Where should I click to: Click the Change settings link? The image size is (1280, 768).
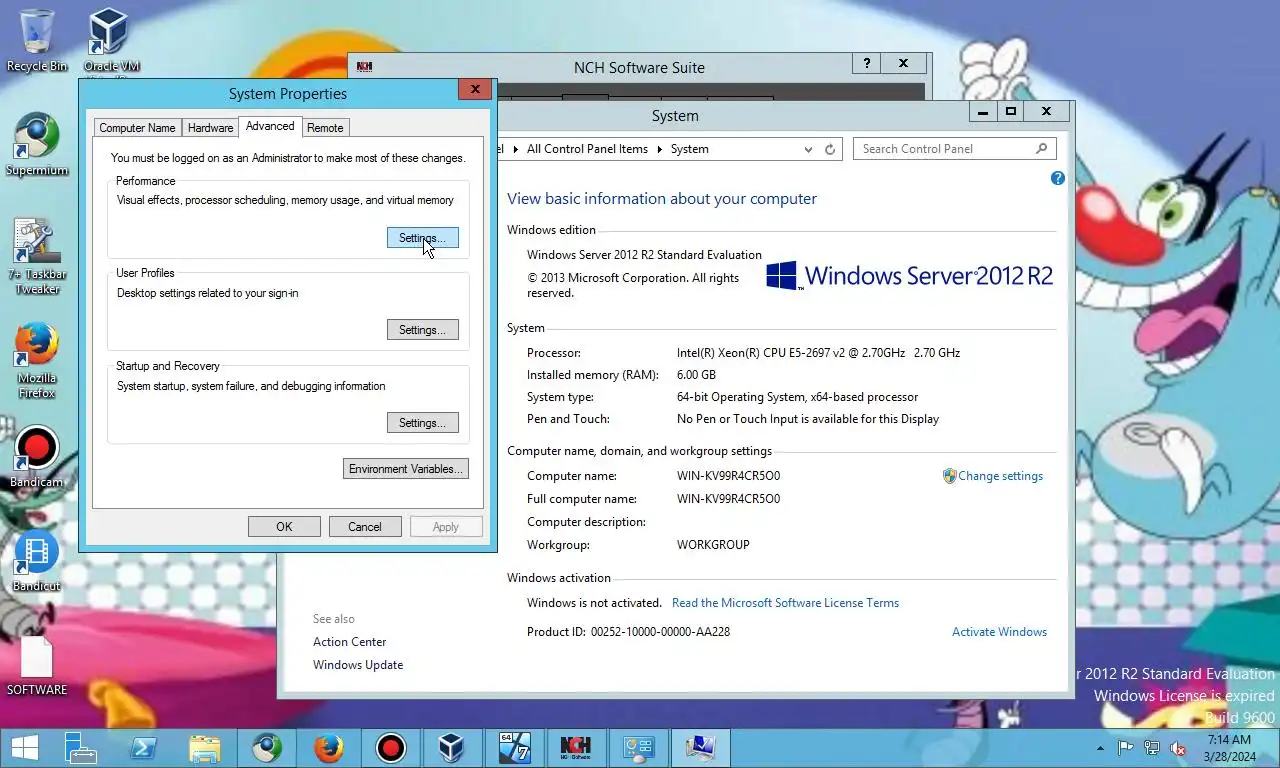pos(1000,476)
